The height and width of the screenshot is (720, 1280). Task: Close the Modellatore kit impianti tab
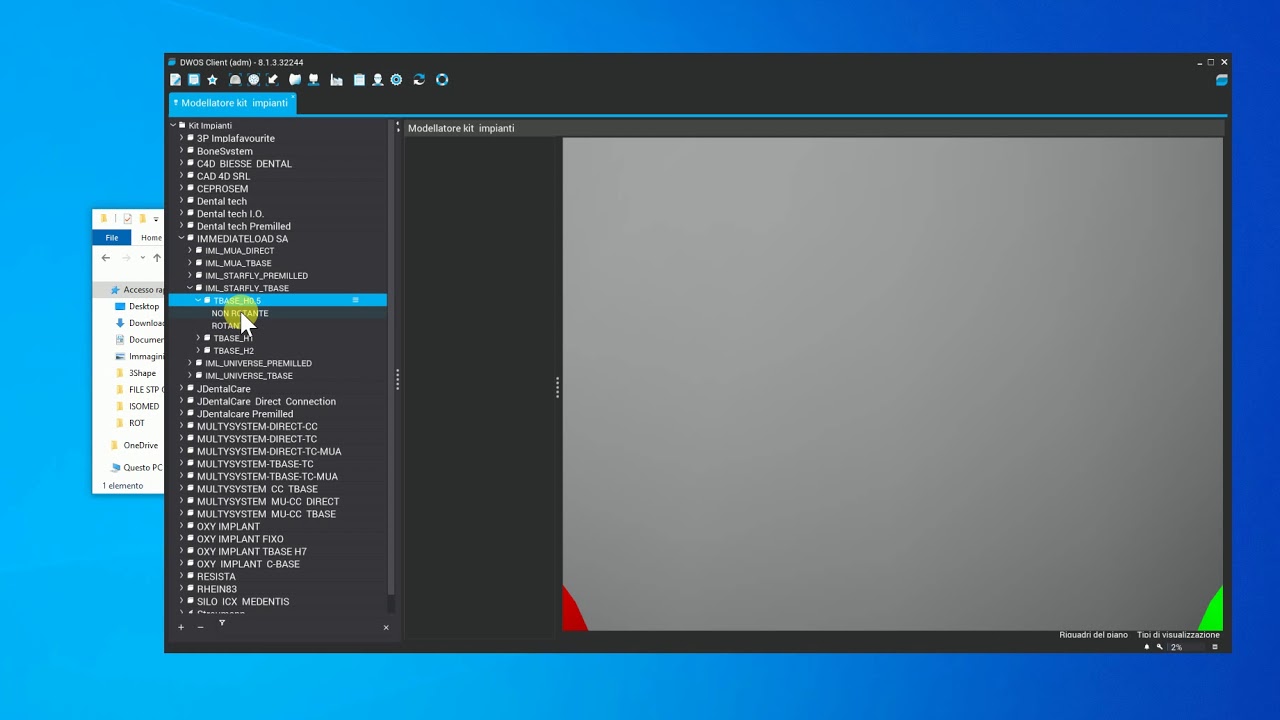pyautogui.click(x=292, y=98)
